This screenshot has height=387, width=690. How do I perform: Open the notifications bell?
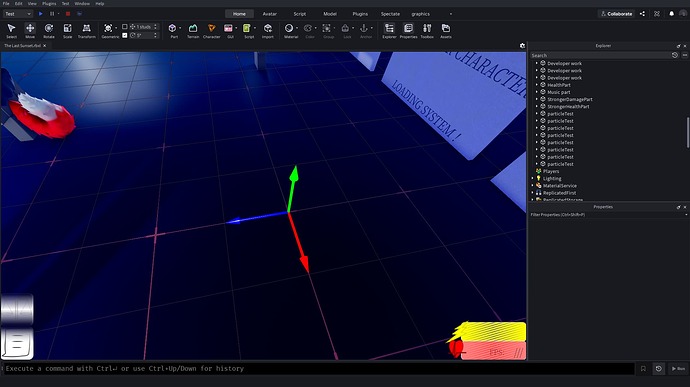[x=672, y=14]
